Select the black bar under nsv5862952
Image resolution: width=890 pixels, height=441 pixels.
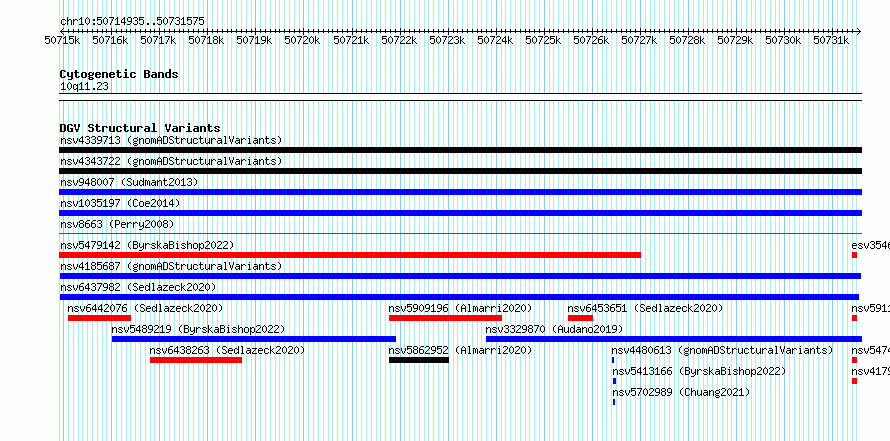click(x=419, y=360)
